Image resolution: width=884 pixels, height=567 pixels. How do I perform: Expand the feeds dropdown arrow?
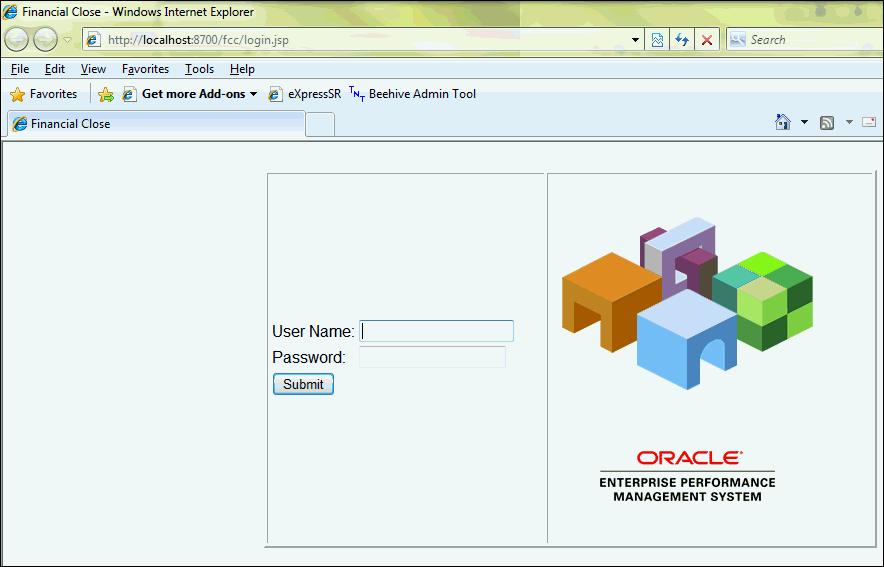pyautogui.click(x=849, y=122)
